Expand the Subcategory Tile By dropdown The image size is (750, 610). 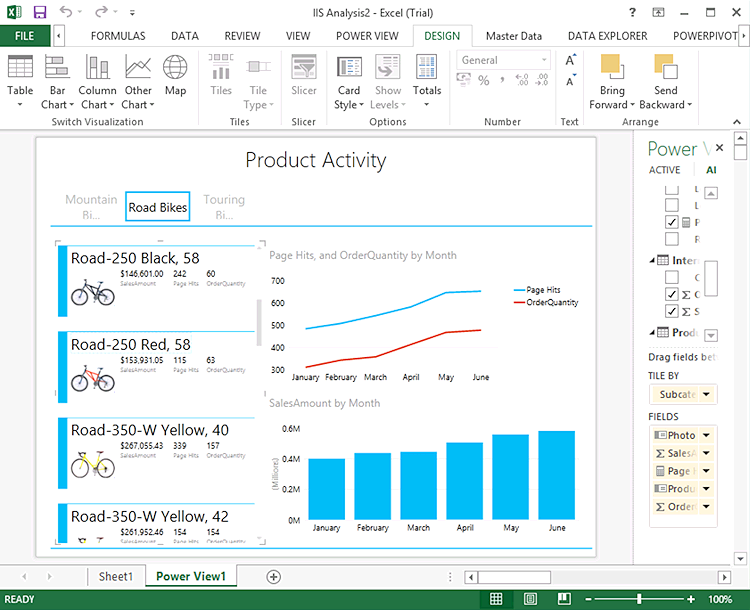point(707,394)
